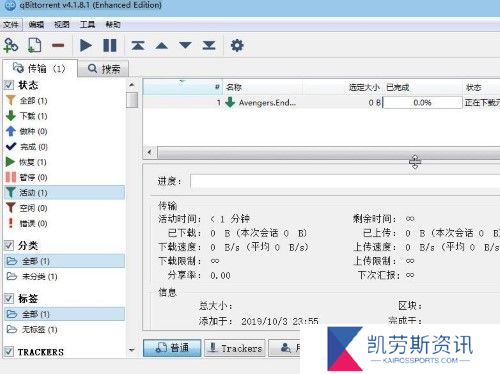This screenshot has height=374, width=500.
Task: Toggle the 标签 section checkbox
Action: tap(9, 298)
